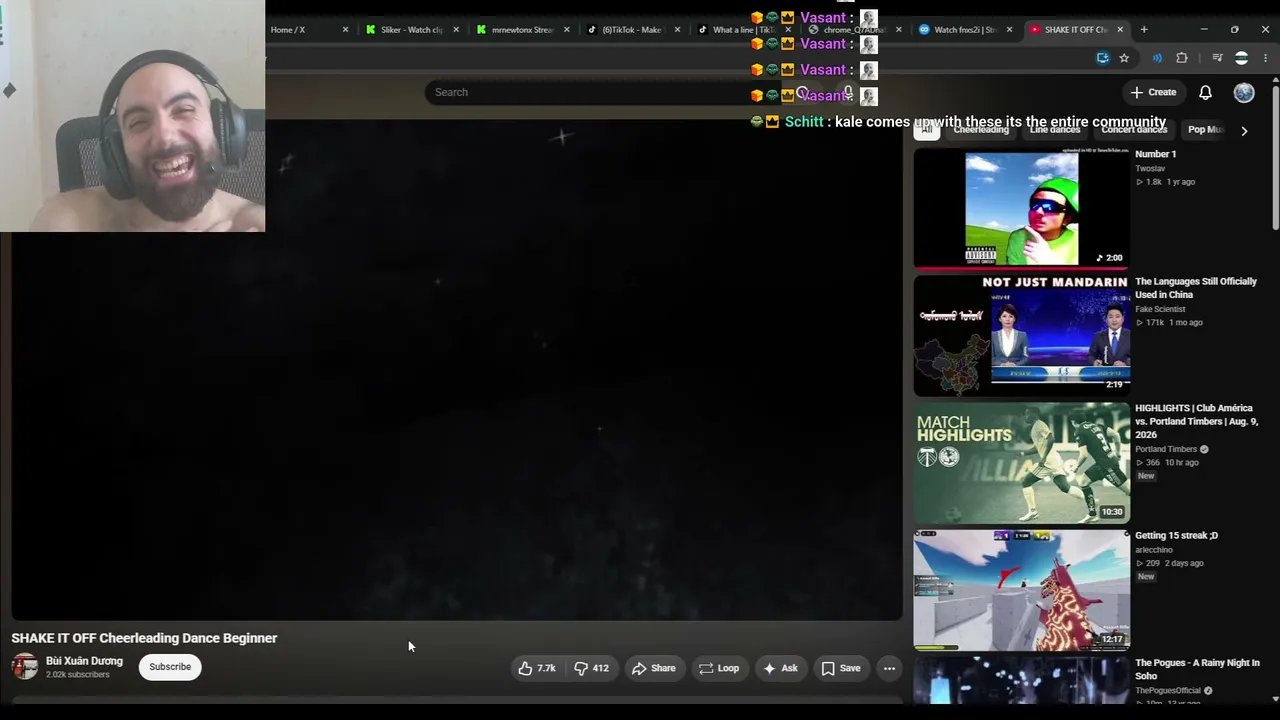Open the Fake Scientist channel link
Image resolution: width=1280 pixels, height=720 pixels.
(1160, 309)
